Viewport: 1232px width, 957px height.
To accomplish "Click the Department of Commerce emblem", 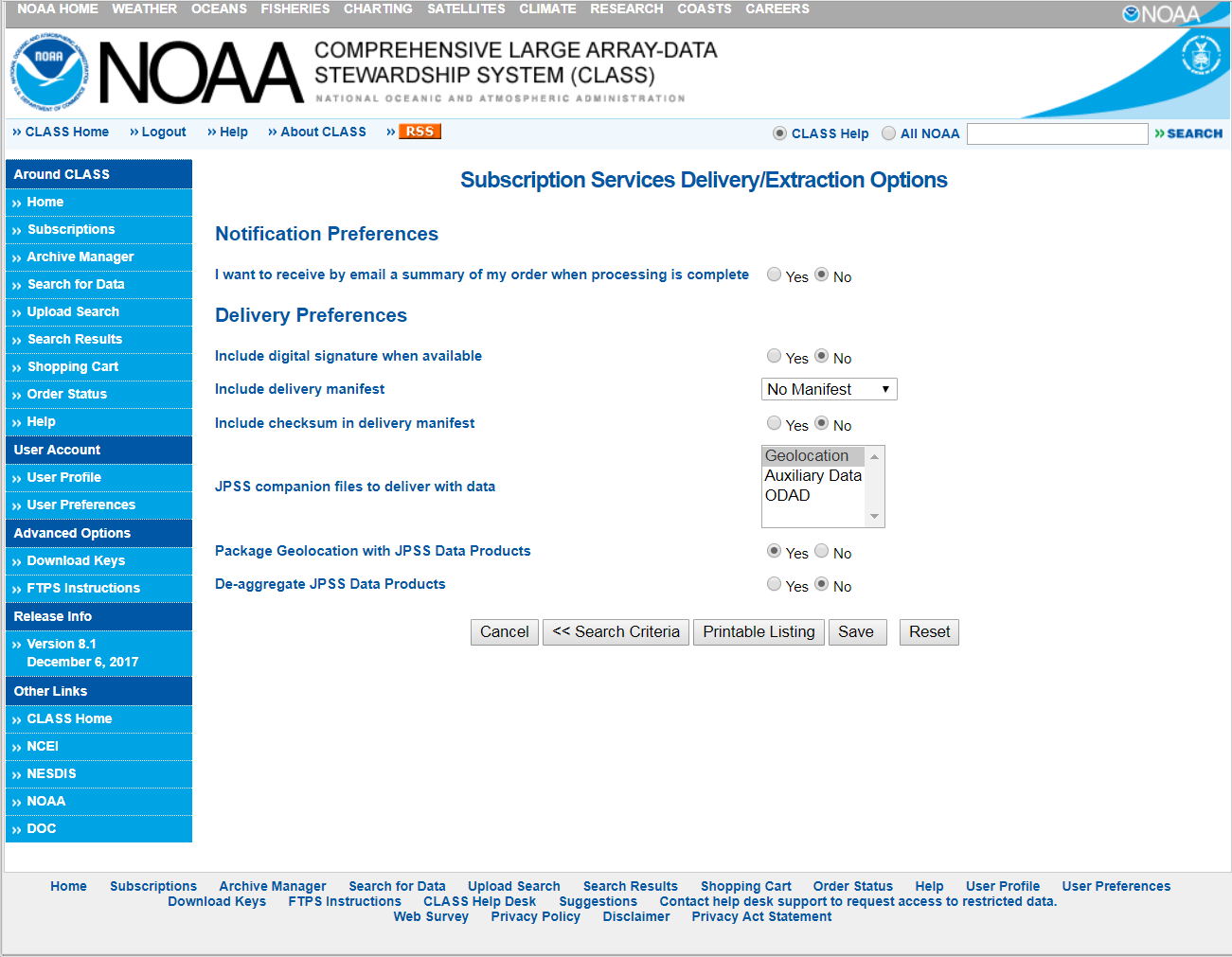I will (1201, 55).
